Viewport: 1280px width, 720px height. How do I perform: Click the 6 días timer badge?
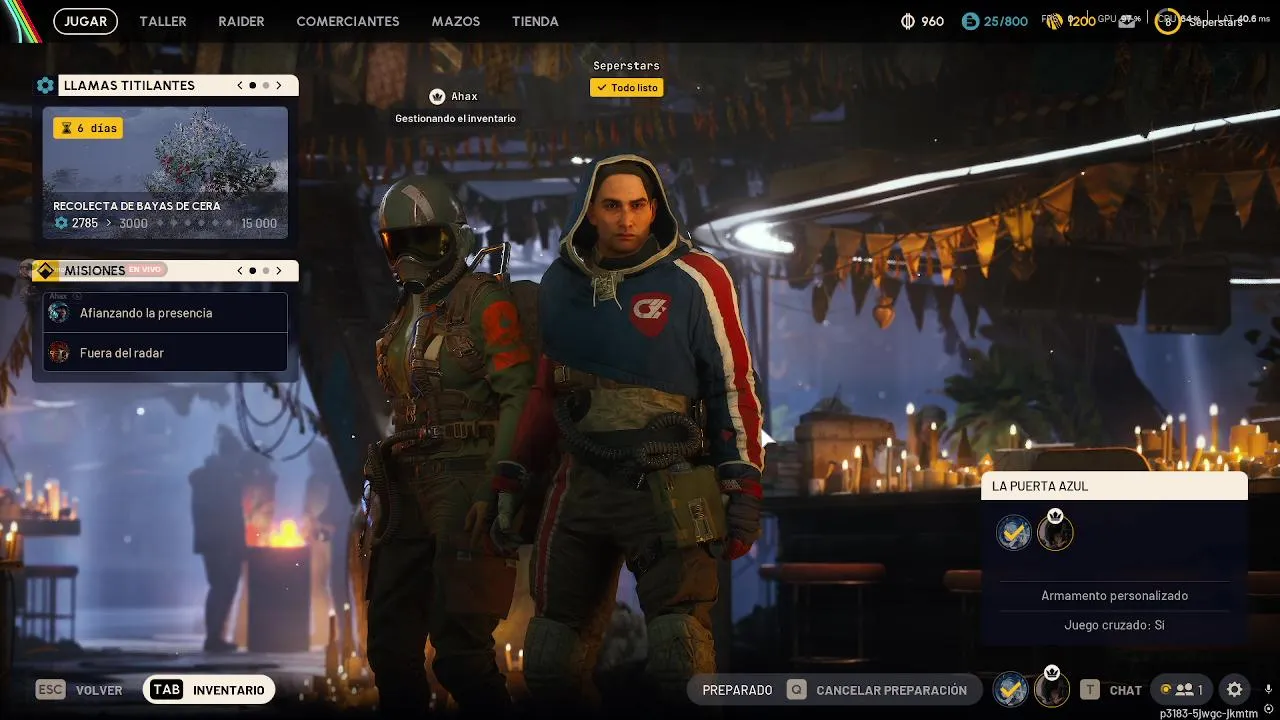(x=88, y=128)
